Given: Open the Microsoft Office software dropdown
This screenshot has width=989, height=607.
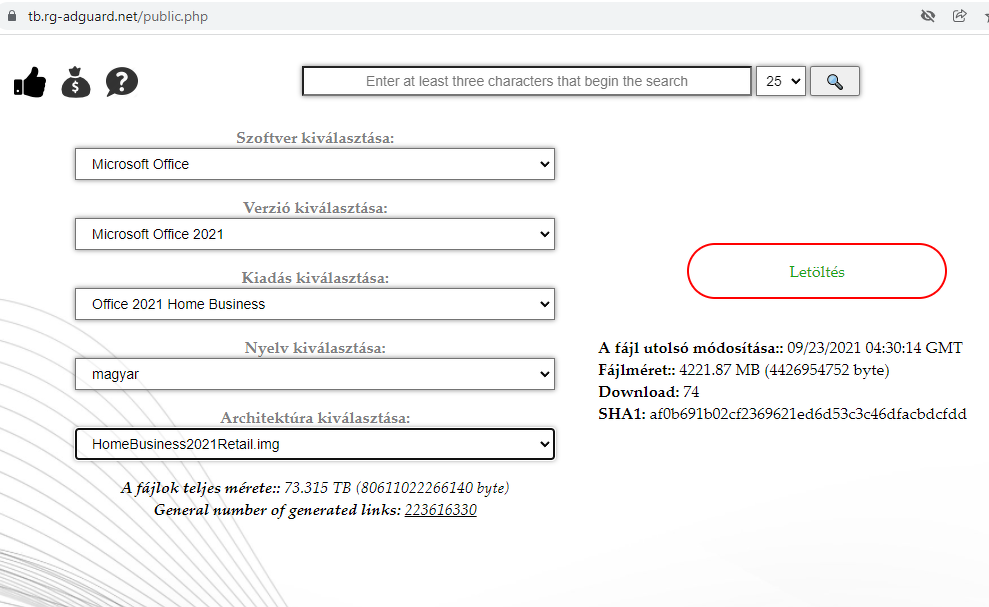Looking at the screenshot, I should click(315, 164).
